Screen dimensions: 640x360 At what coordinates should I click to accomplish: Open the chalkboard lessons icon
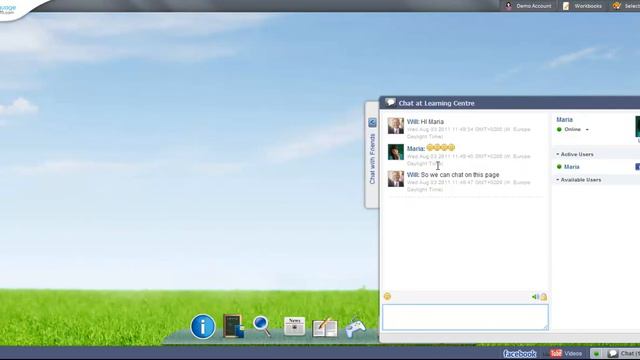coord(233,326)
